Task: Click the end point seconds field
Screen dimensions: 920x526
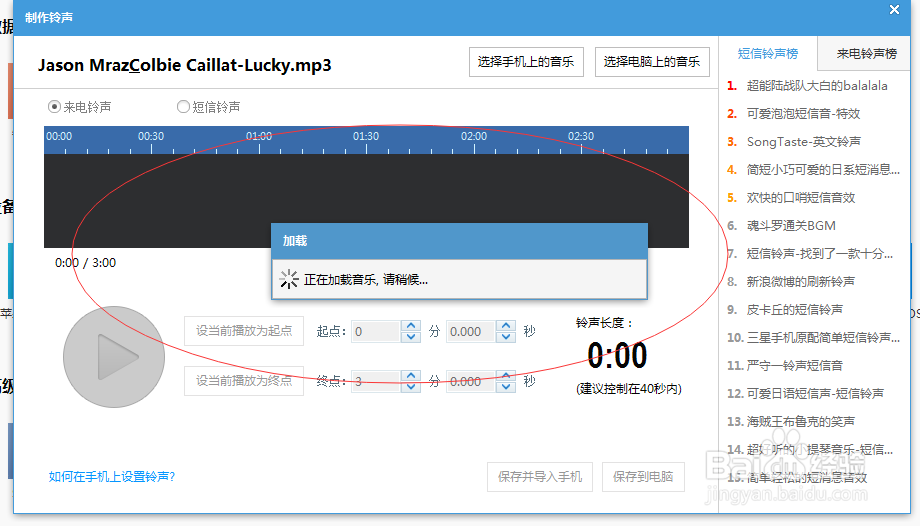Action: click(x=471, y=382)
